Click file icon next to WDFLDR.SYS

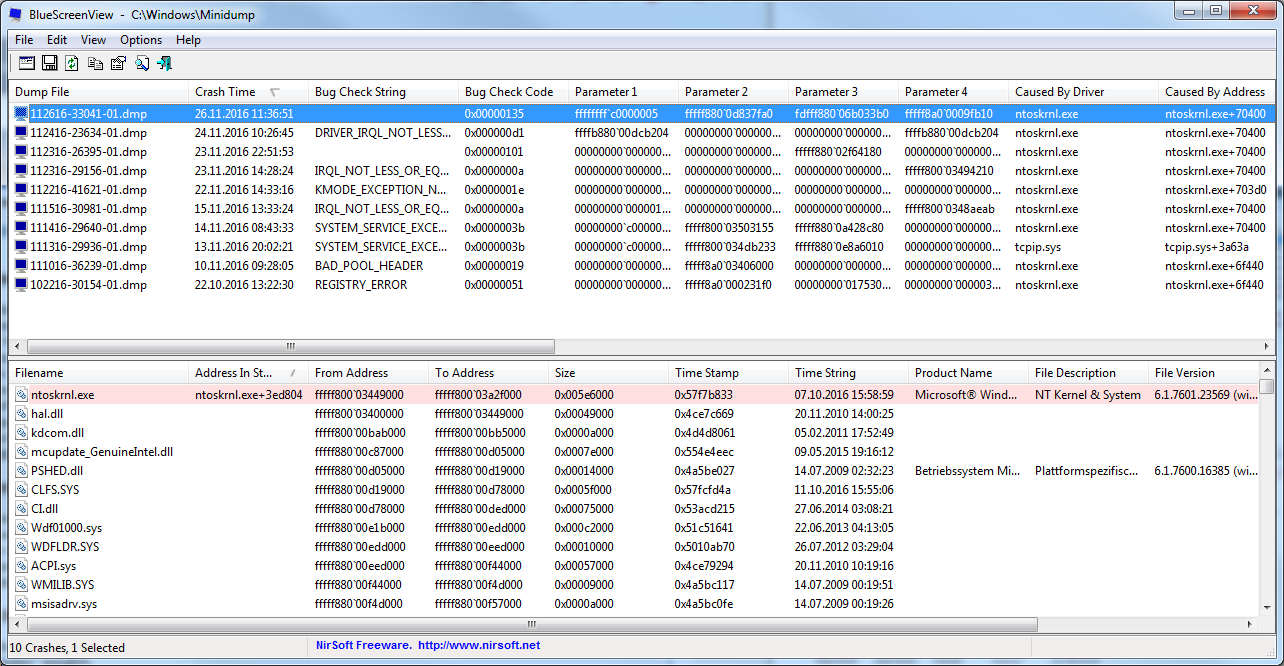(x=22, y=547)
